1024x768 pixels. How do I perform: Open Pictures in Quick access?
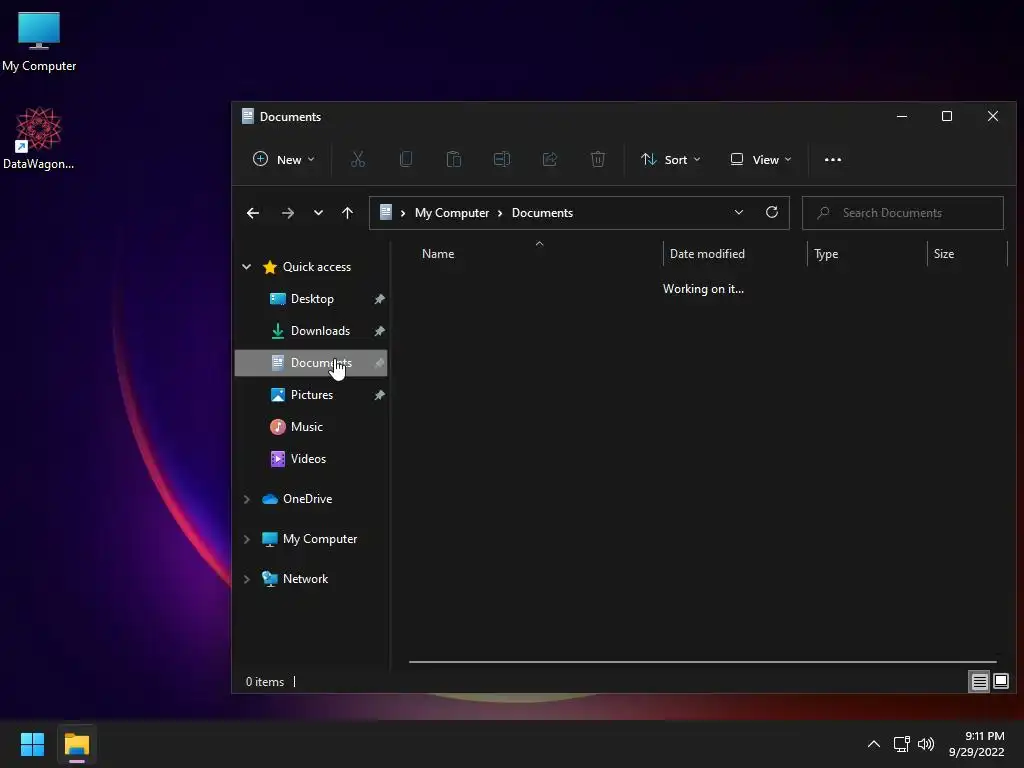[312, 395]
